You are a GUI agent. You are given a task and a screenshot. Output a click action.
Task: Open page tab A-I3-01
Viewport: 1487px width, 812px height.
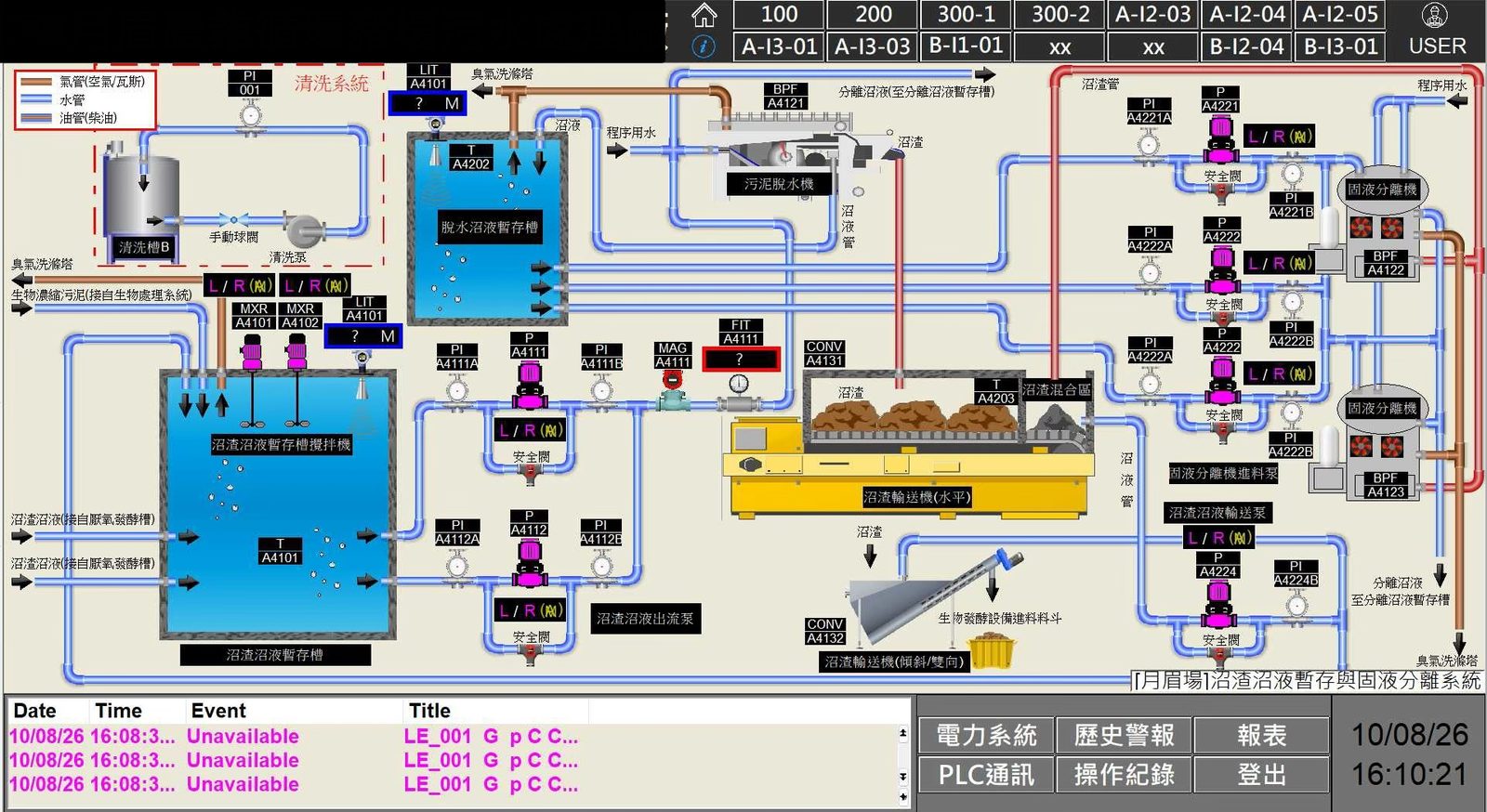[779, 46]
